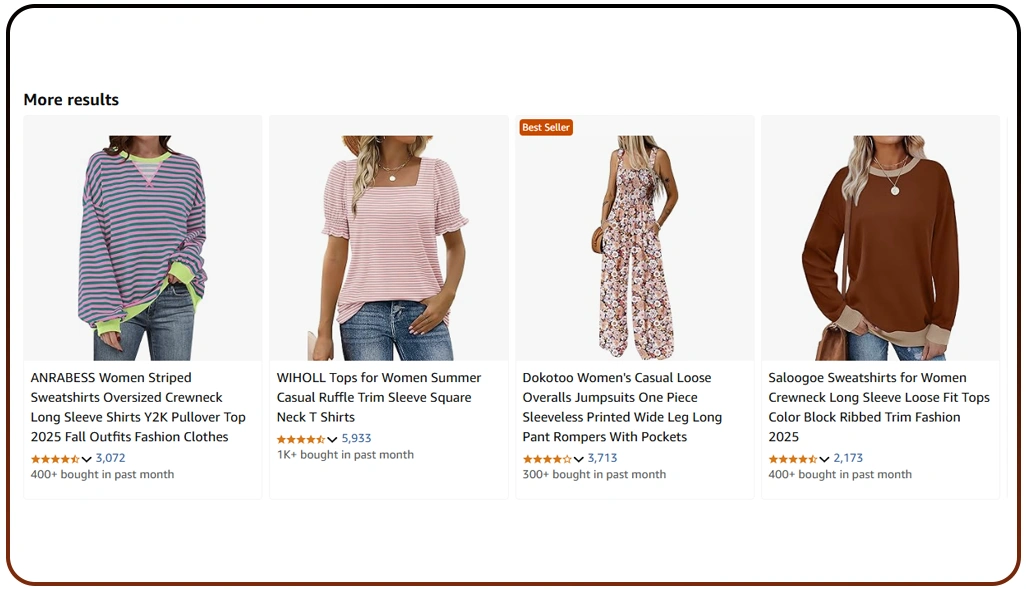Click the striped purple sweatshirt product image
The image size is (1026, 589).
pyautogui.click(x=143, y=247)
